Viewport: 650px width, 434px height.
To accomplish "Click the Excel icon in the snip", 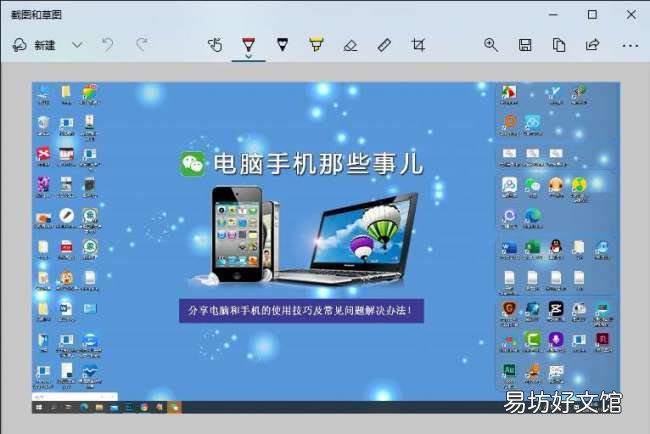I will click(532, 247).
